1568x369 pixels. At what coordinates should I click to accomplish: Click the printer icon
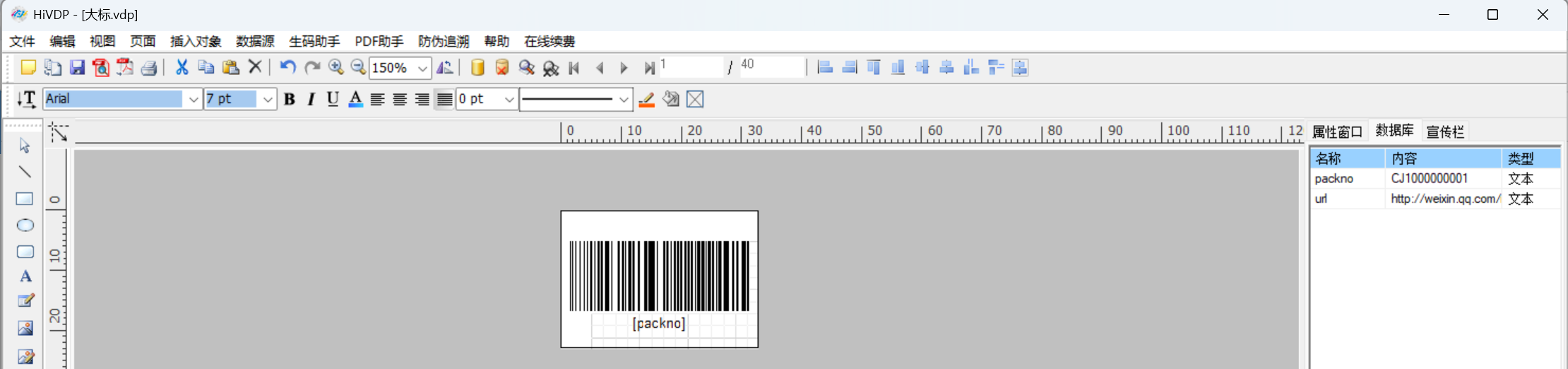[148, 67]
